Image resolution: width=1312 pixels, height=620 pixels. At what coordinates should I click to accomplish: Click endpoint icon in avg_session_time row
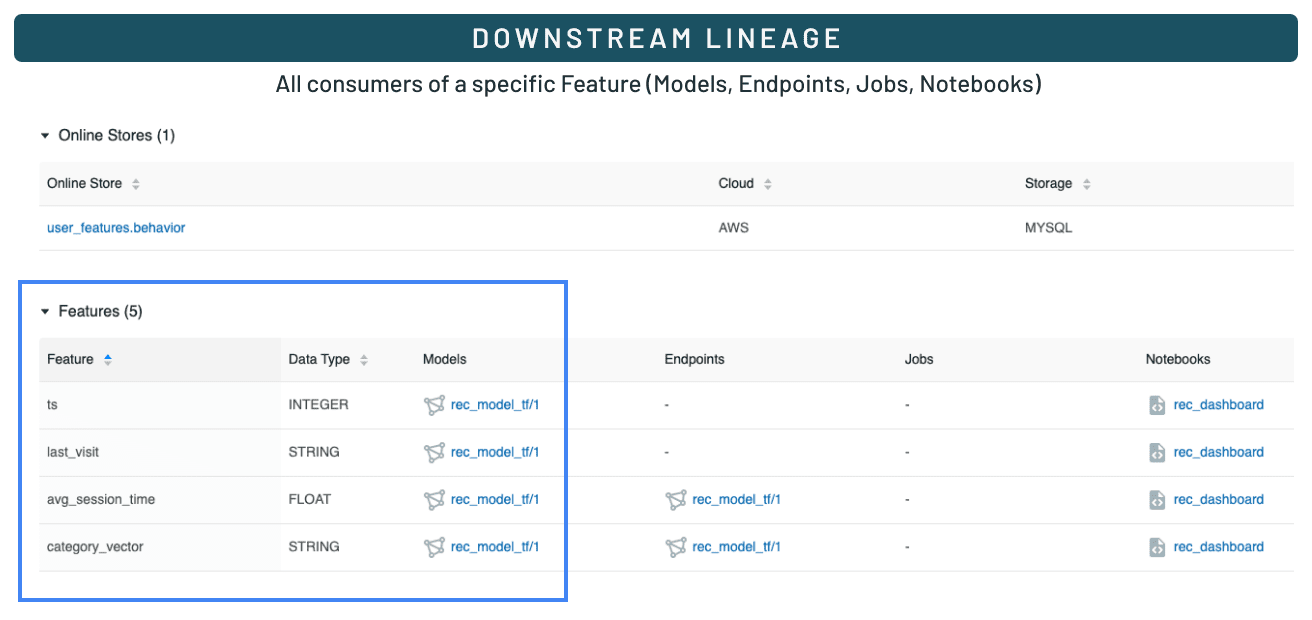coord(676,500)
